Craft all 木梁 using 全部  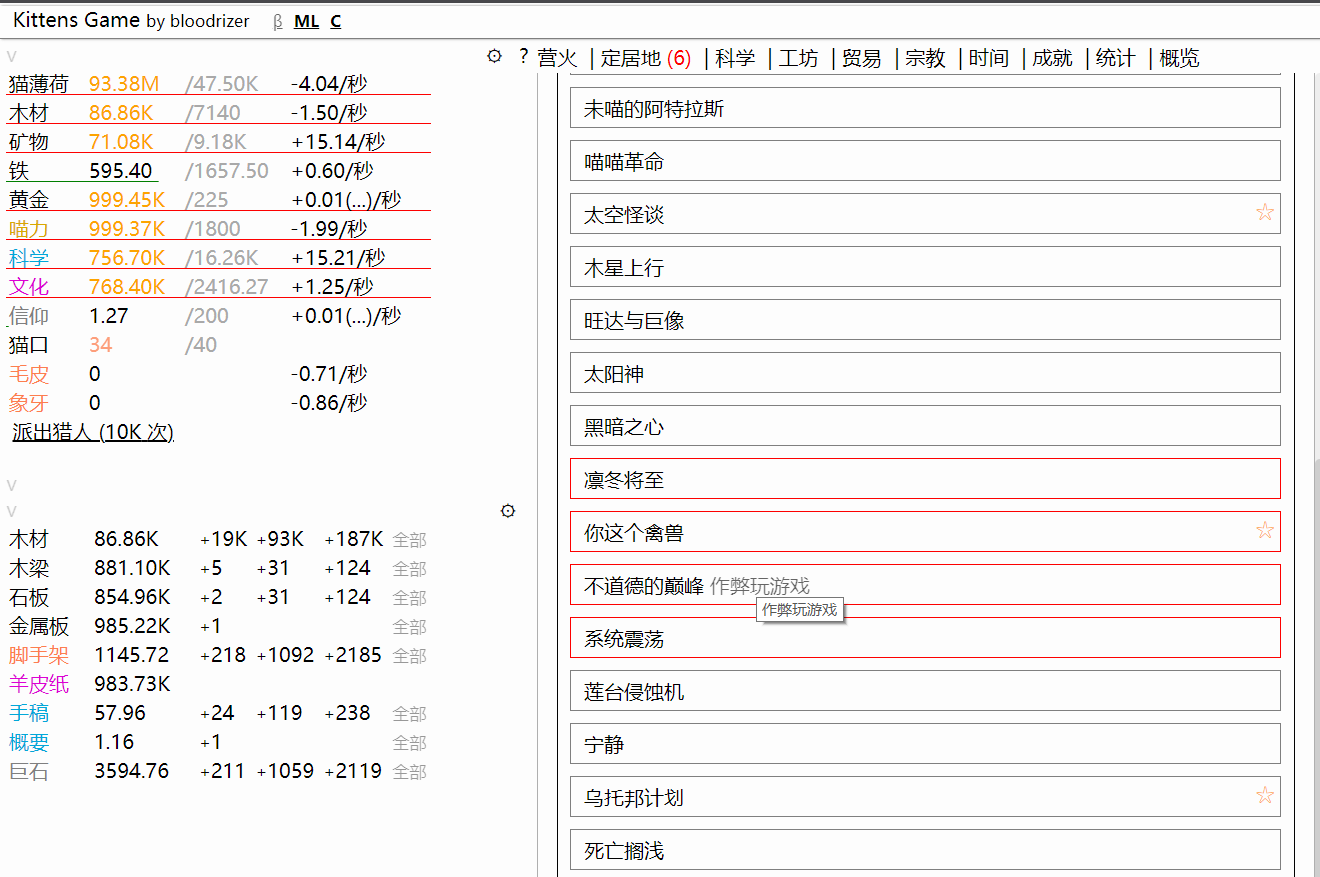tap(409, 569)
